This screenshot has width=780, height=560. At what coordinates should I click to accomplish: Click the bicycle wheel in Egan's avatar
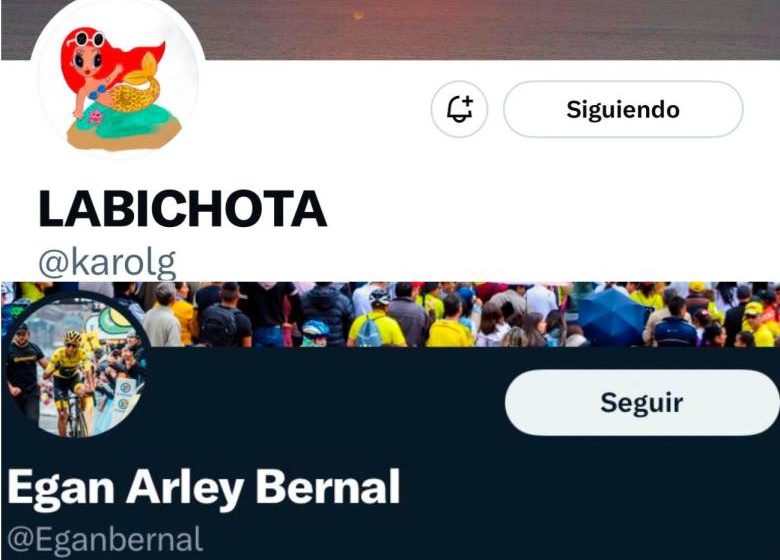point(77,419)
